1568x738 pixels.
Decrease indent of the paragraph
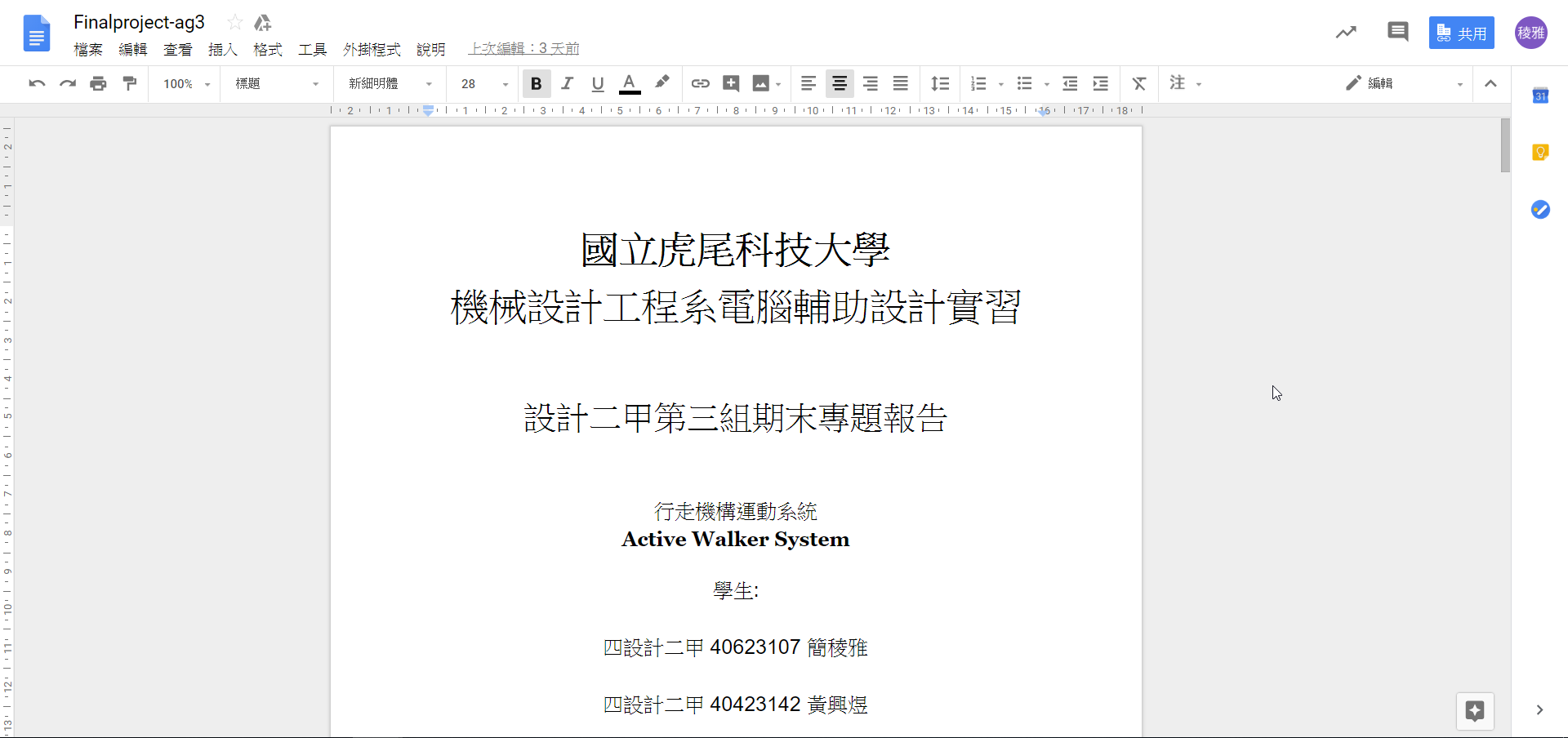(x=1070, y=83)
